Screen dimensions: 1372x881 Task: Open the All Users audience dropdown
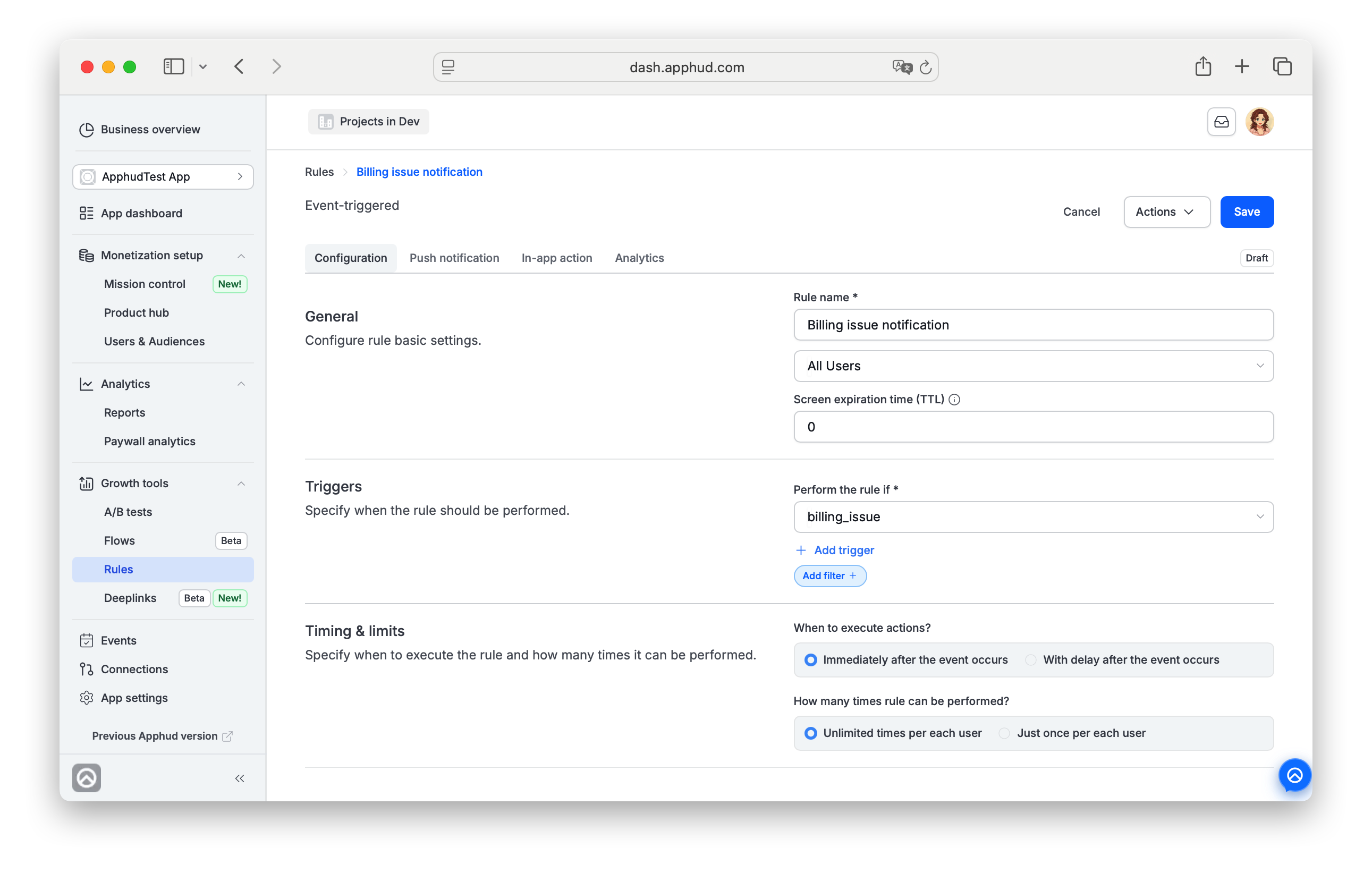click(x=1033, y=366)
